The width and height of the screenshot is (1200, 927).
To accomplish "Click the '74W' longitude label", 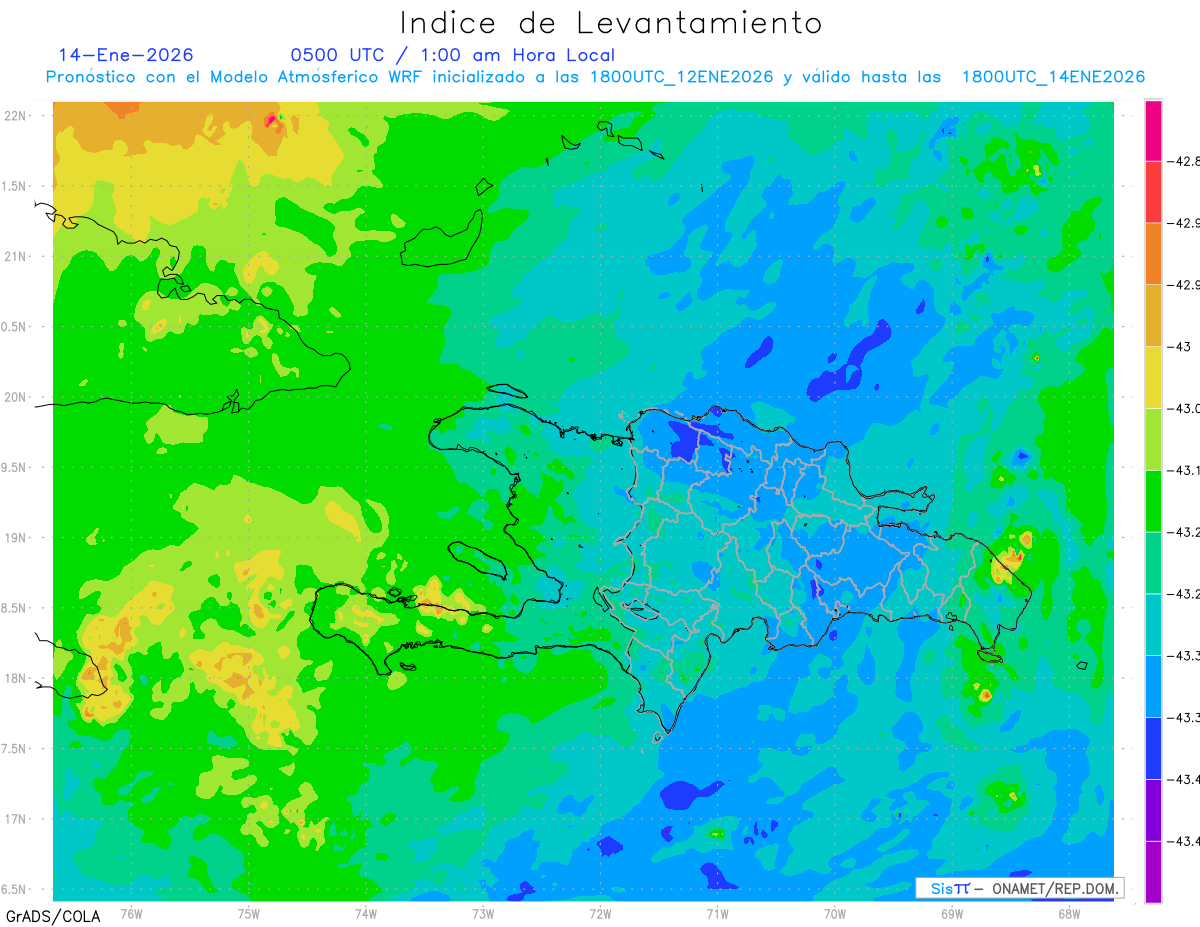I will click(x=366, y=914).
